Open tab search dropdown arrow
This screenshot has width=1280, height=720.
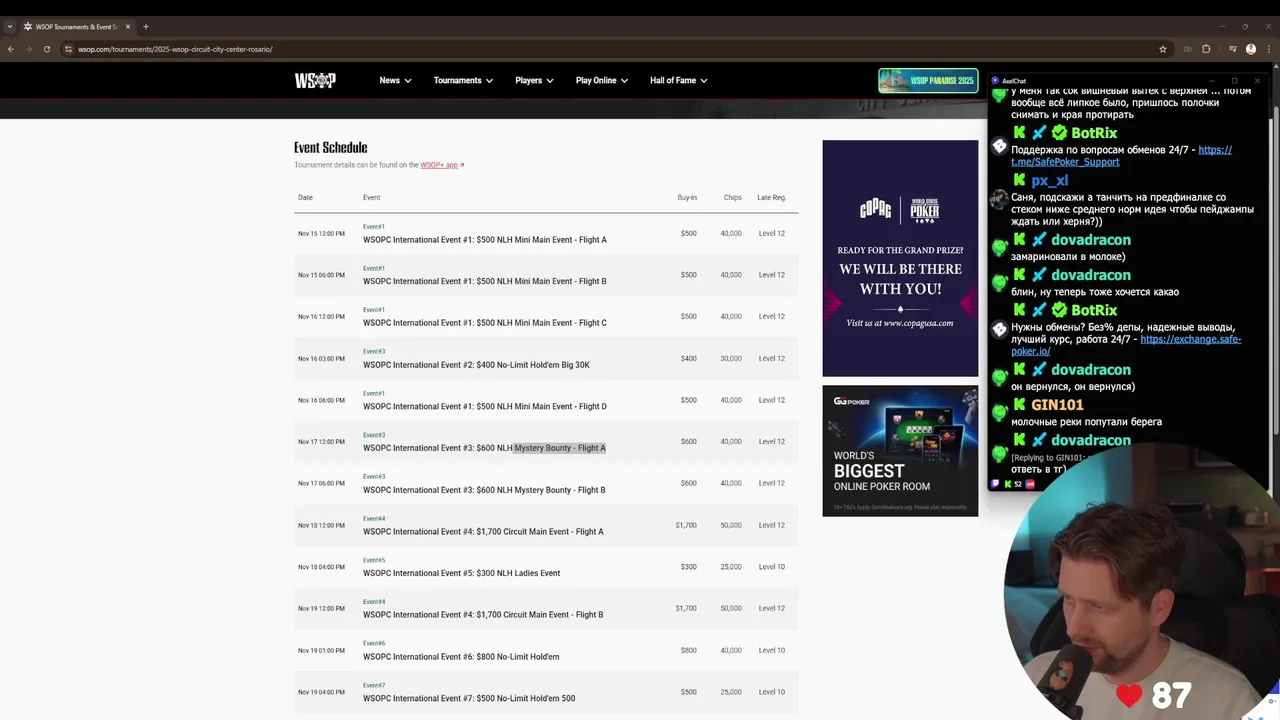tap(10, 27)
